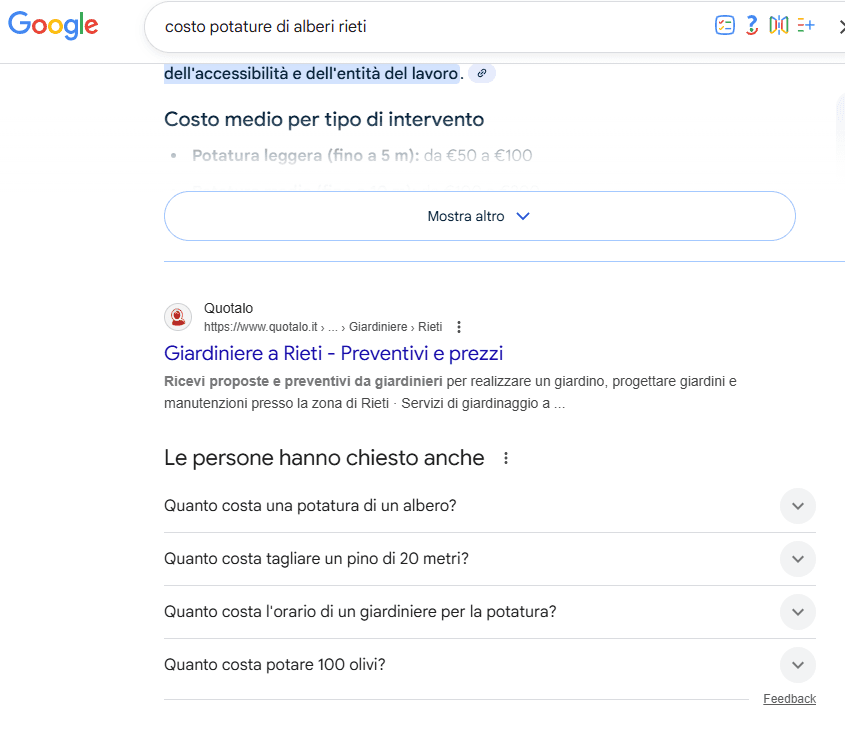This screenshot has width=845, height=749.
Task: Open the 'Giardiniere a Rieti - Preventivi e prezzi' result
Action: (334, 353)
